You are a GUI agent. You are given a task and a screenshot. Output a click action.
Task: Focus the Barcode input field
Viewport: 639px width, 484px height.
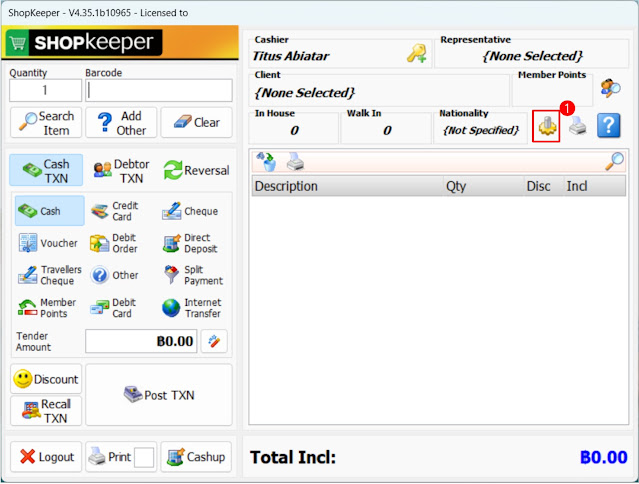click(159, 90)
